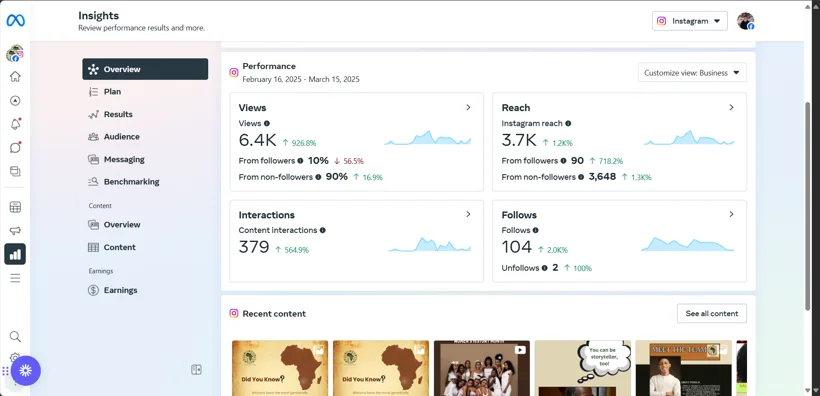Viewport: 820px width, 396px height.
Task: Click the info icon next to Views
Action: 267,123
